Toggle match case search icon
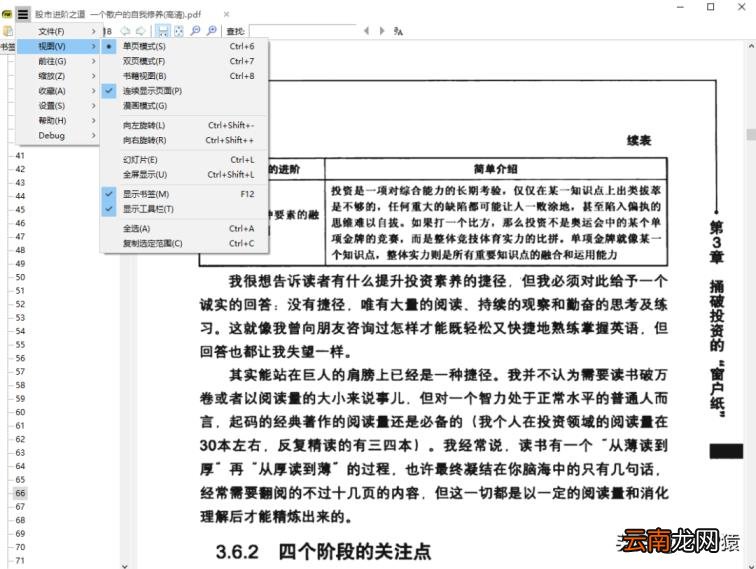The width and height of the screenshot is (756, 569). (398, 31)
